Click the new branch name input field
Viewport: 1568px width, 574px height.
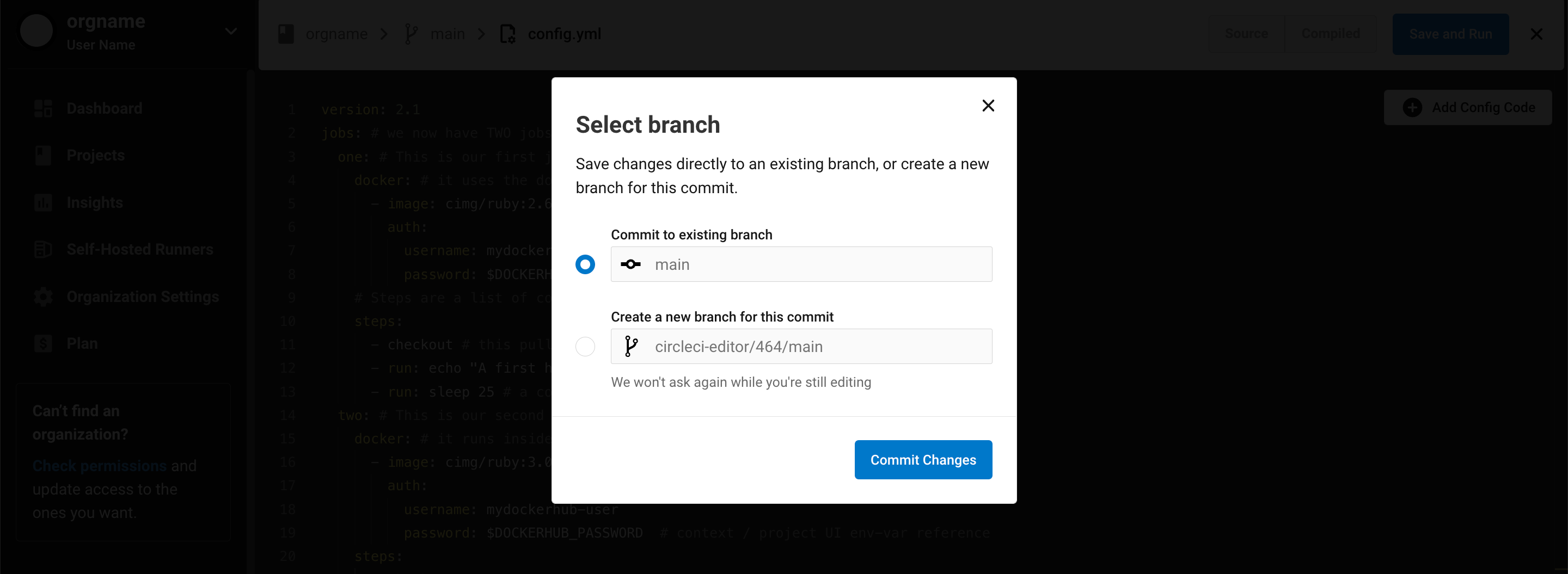tap(801, 347)
